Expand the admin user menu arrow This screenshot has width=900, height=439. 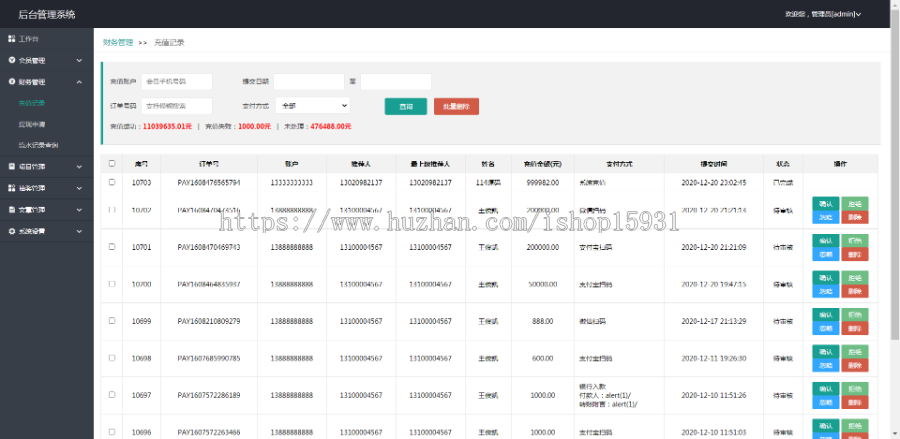[x=858, y=15]
